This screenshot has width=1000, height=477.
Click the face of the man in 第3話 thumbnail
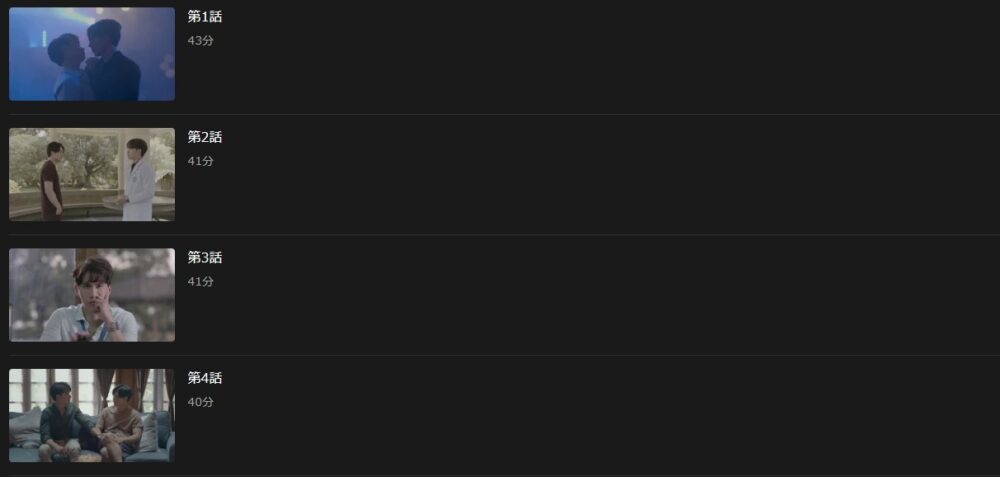pyautogui.click(x=92, y=280)
